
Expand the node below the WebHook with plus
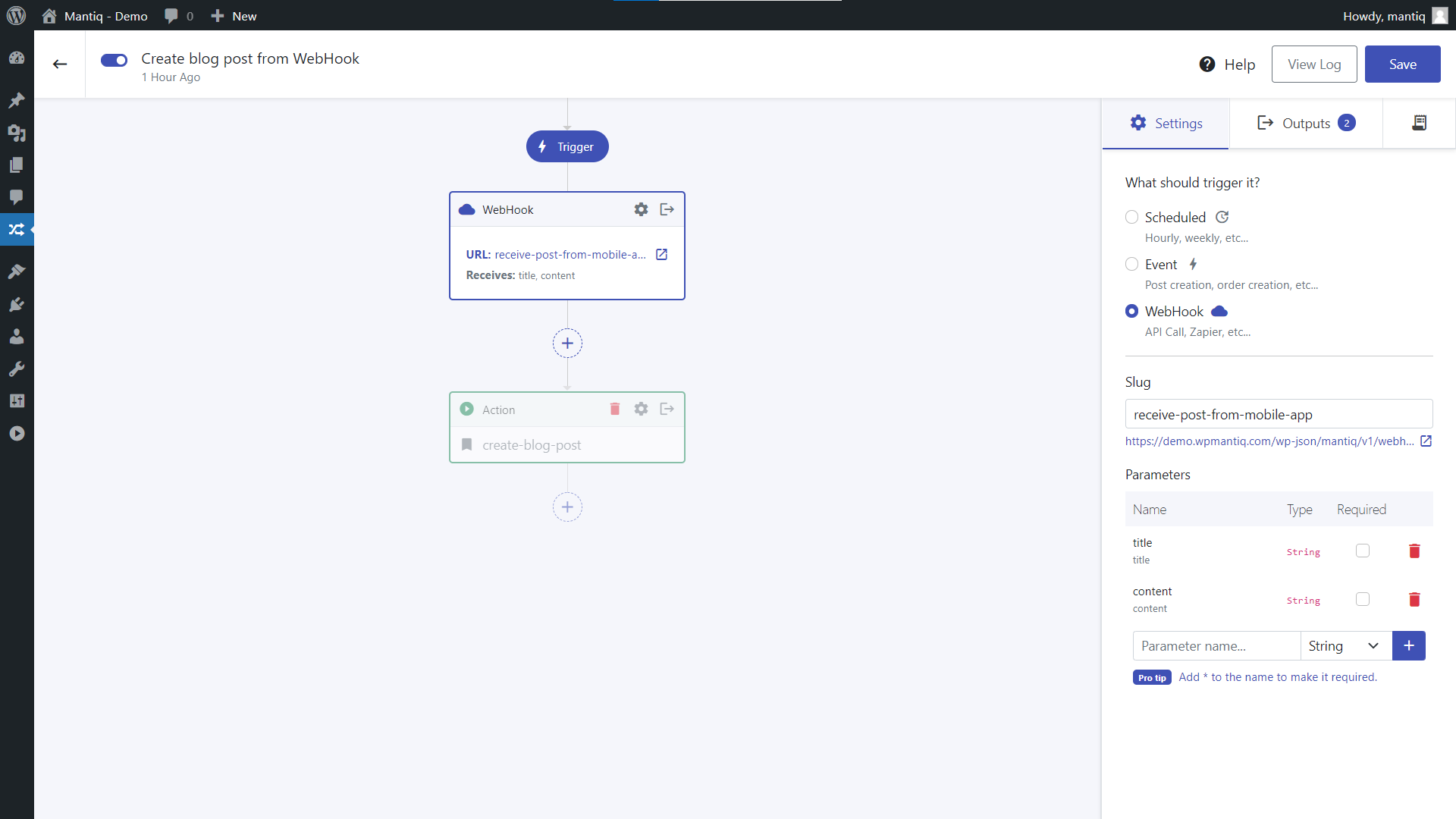pos(567,343)
